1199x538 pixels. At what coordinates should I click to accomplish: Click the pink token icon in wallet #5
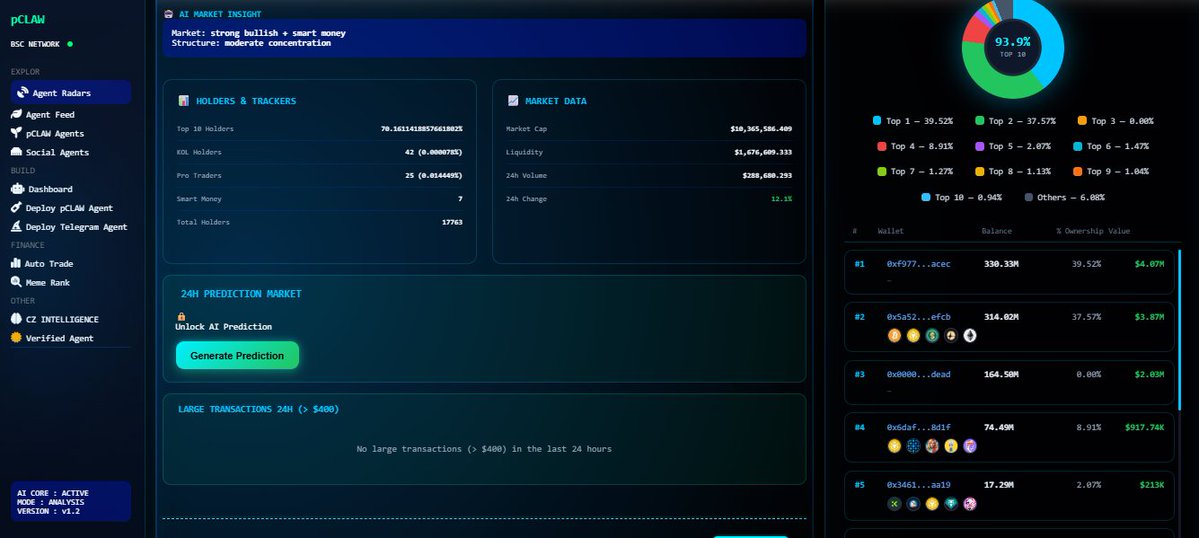point(970,504)
